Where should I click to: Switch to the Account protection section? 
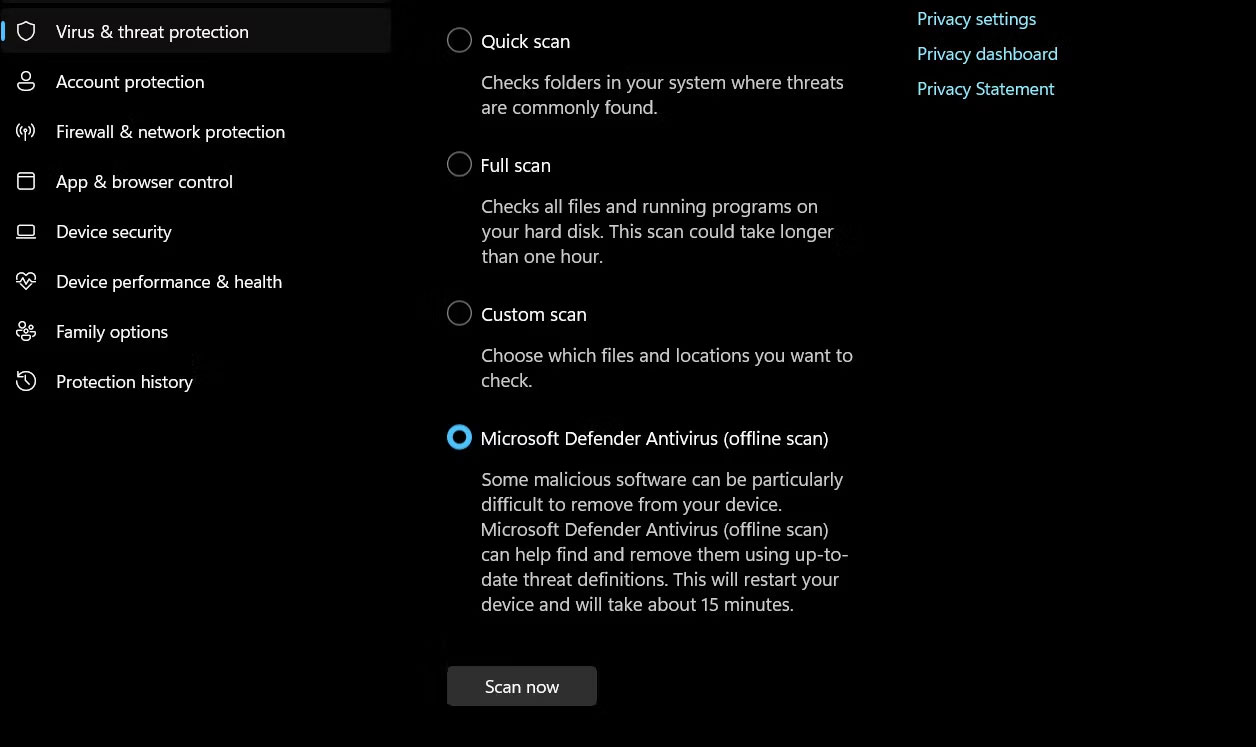[x=130, y=81]
